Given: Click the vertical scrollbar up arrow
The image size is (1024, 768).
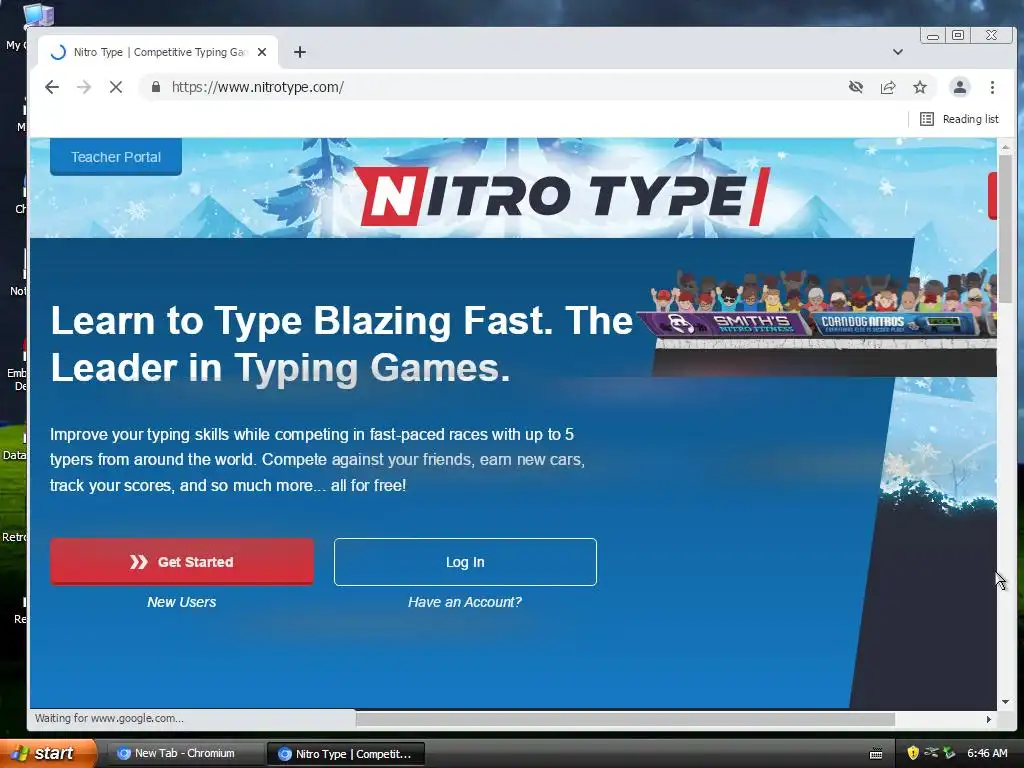Looking at the screenshot, I should pyautogui.click(x=1005, y=148).
